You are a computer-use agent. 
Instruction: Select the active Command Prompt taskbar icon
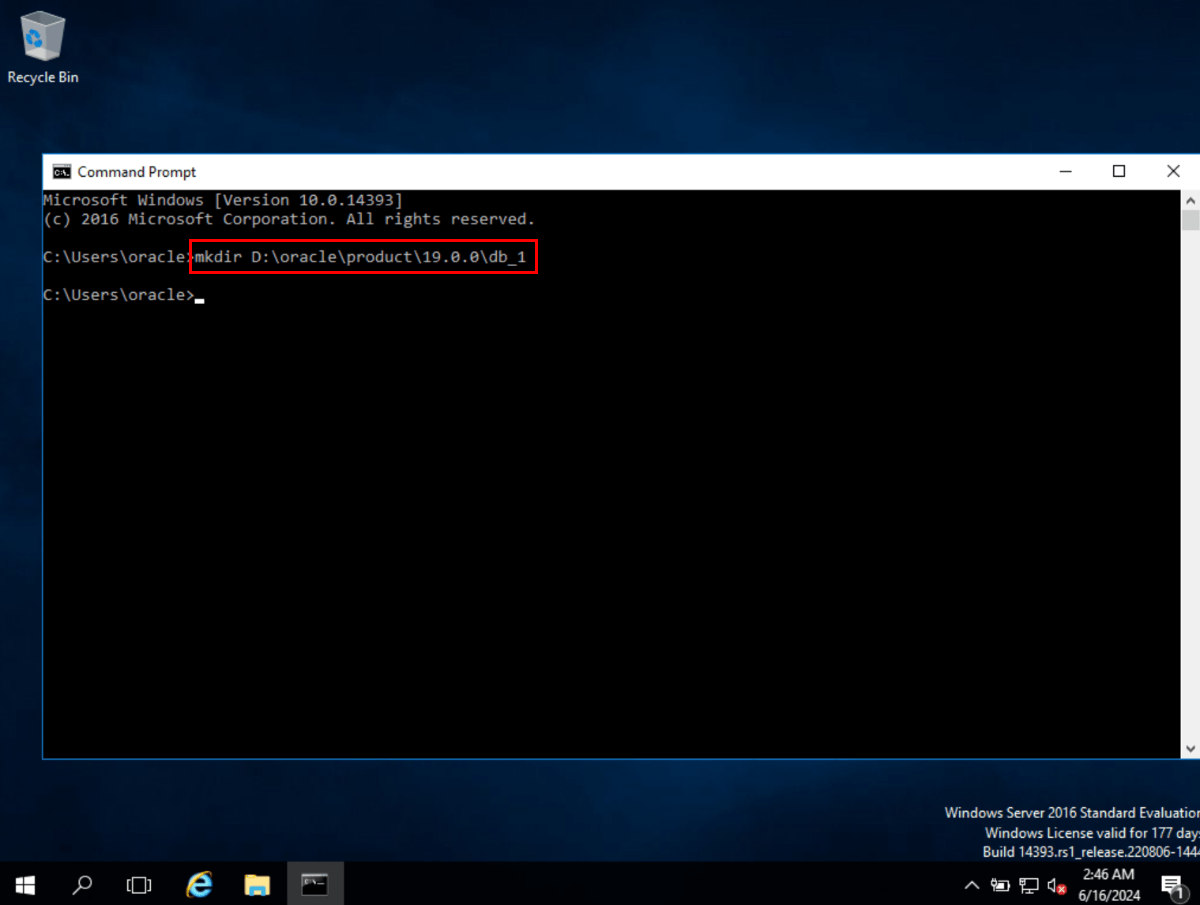tap(315, 884)
